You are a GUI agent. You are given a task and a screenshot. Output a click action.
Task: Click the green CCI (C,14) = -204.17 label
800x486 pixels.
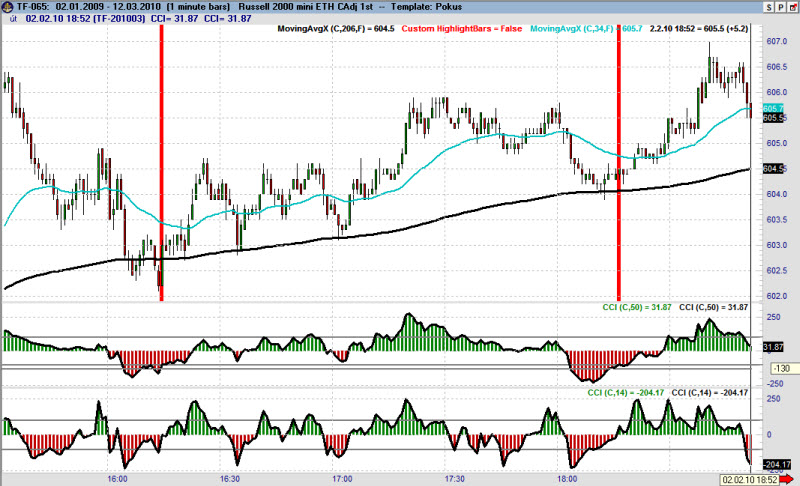click(x=626, y=392)
